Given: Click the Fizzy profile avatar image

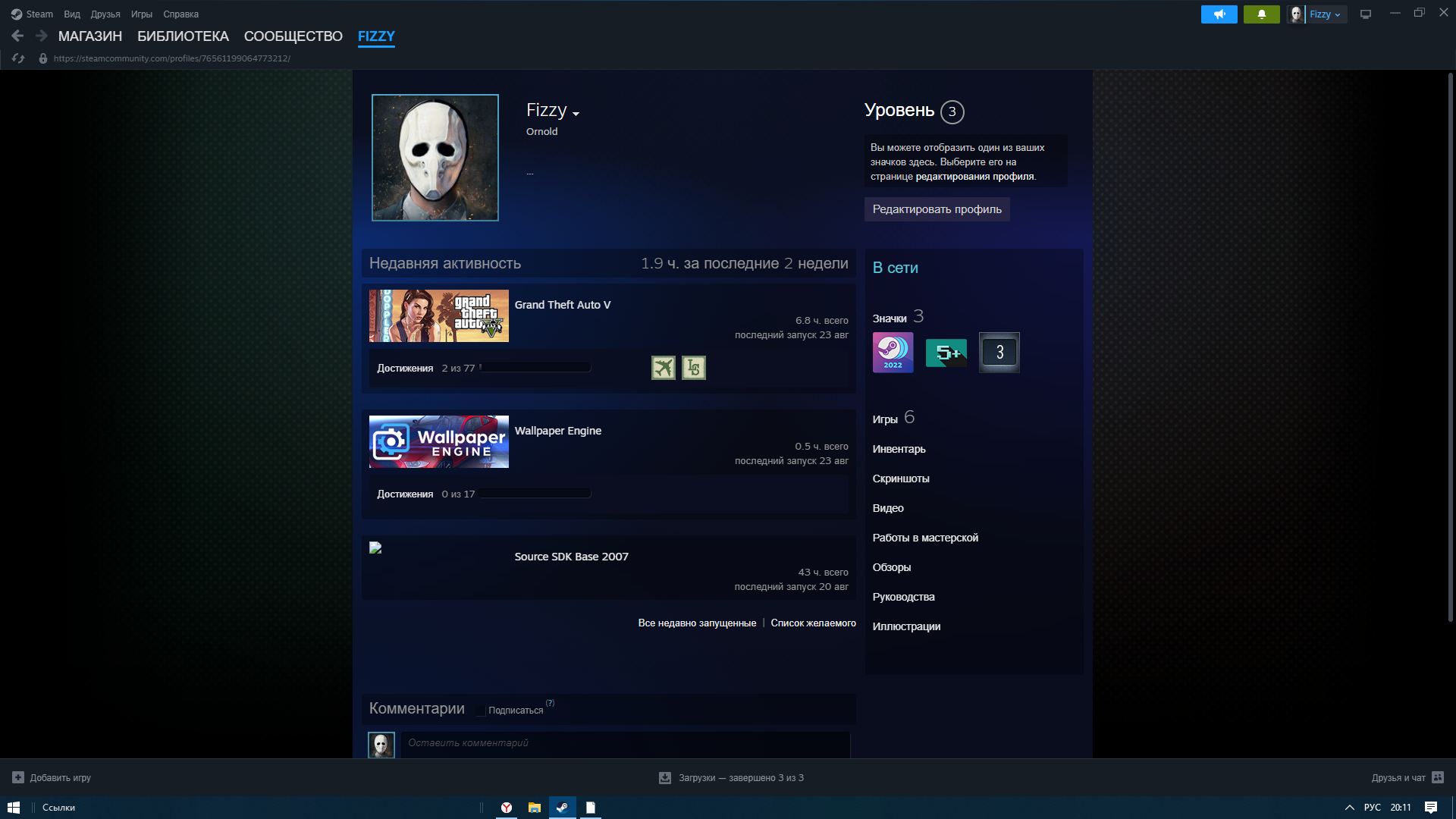Looking at the screenshot, I should (435, 158).
